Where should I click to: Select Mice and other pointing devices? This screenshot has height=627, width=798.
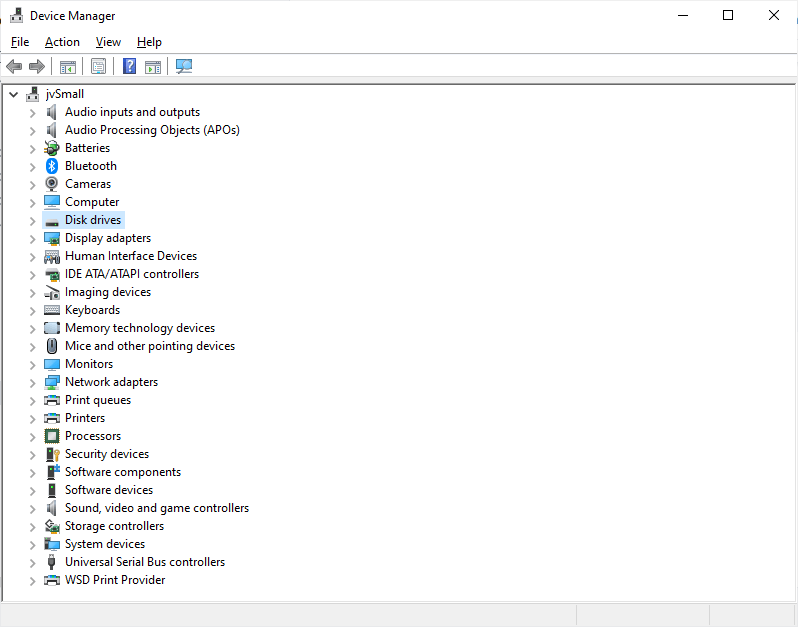[149, 346]
